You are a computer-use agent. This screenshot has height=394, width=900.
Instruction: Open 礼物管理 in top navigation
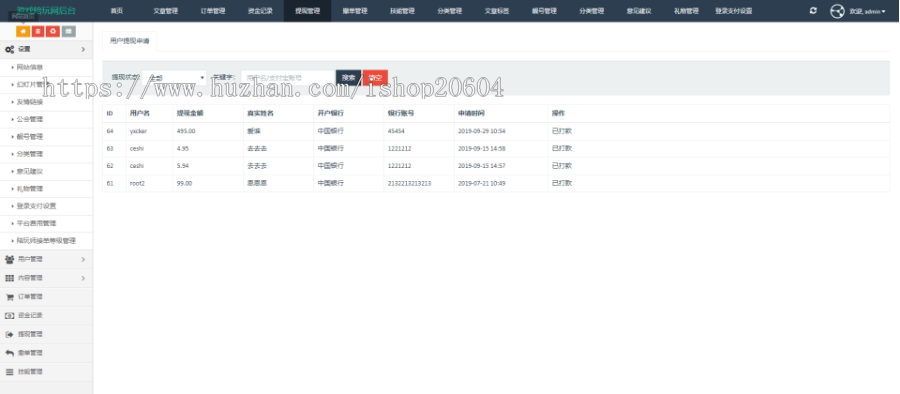click(x=686, y=11)
